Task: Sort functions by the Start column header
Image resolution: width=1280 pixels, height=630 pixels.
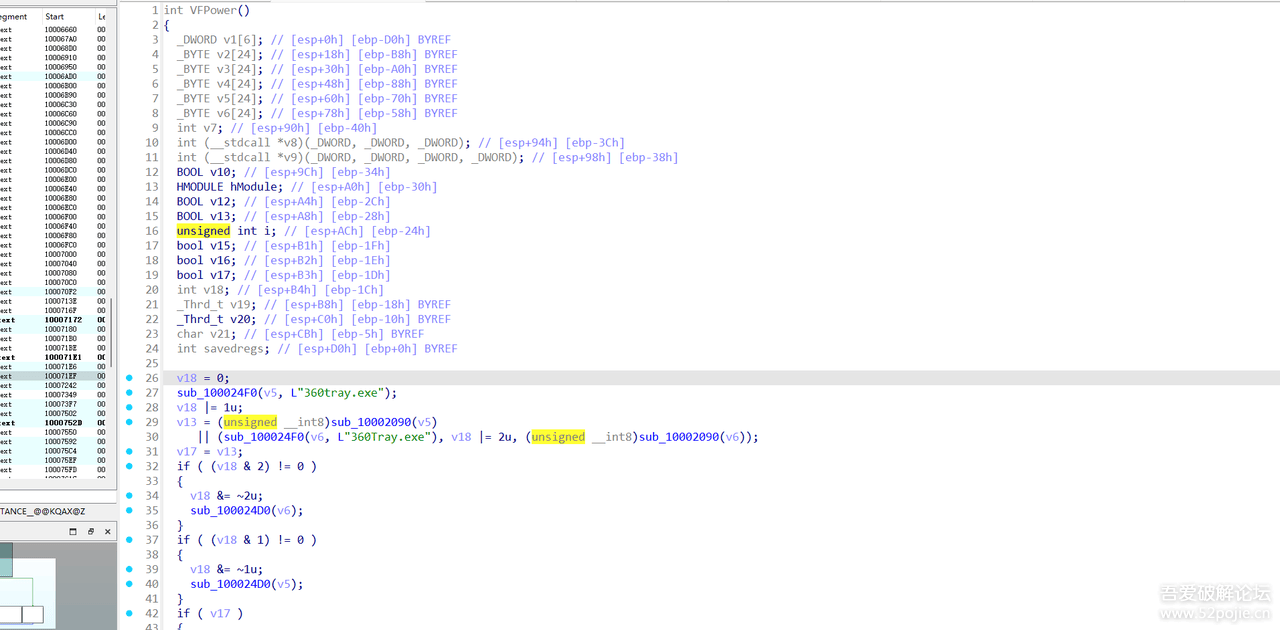Action: 55,16
